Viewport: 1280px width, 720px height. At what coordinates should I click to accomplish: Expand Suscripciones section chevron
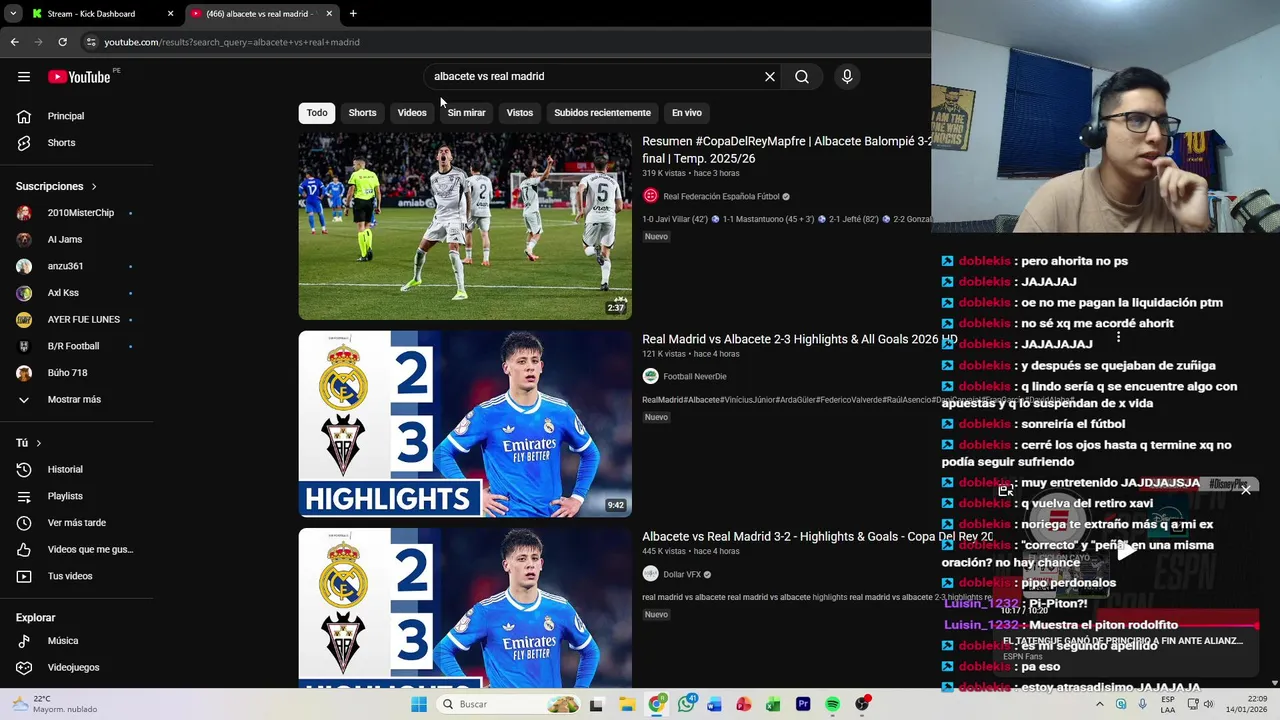point(94,187)
